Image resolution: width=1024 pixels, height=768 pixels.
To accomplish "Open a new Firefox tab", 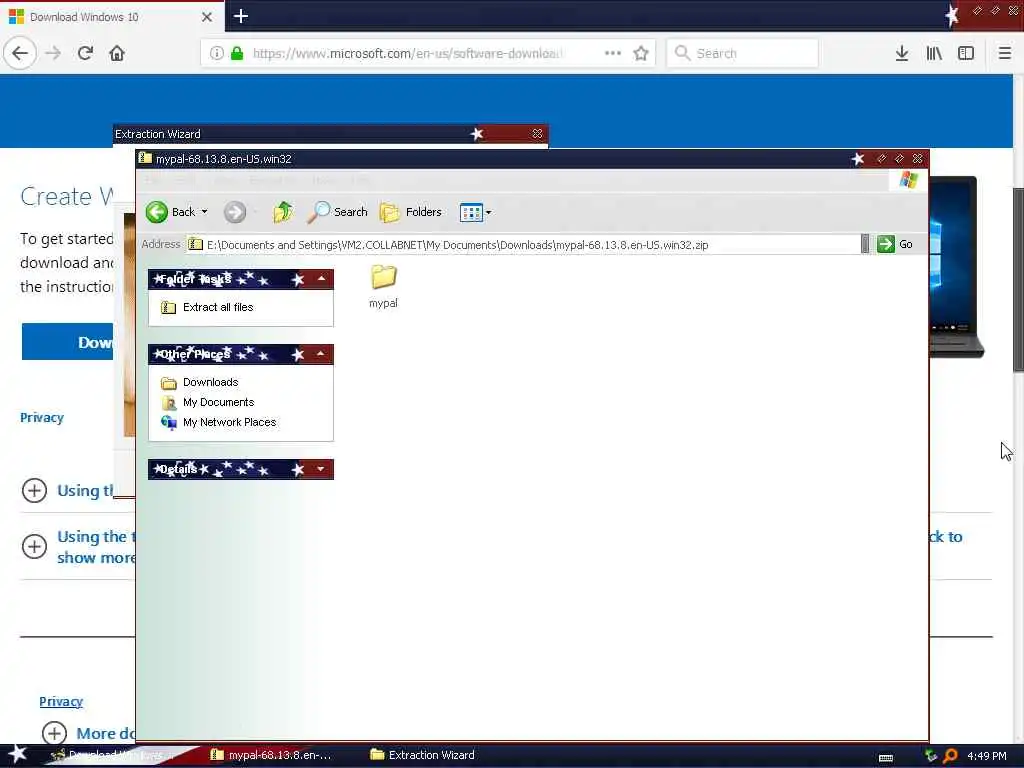I will point(241,16).
